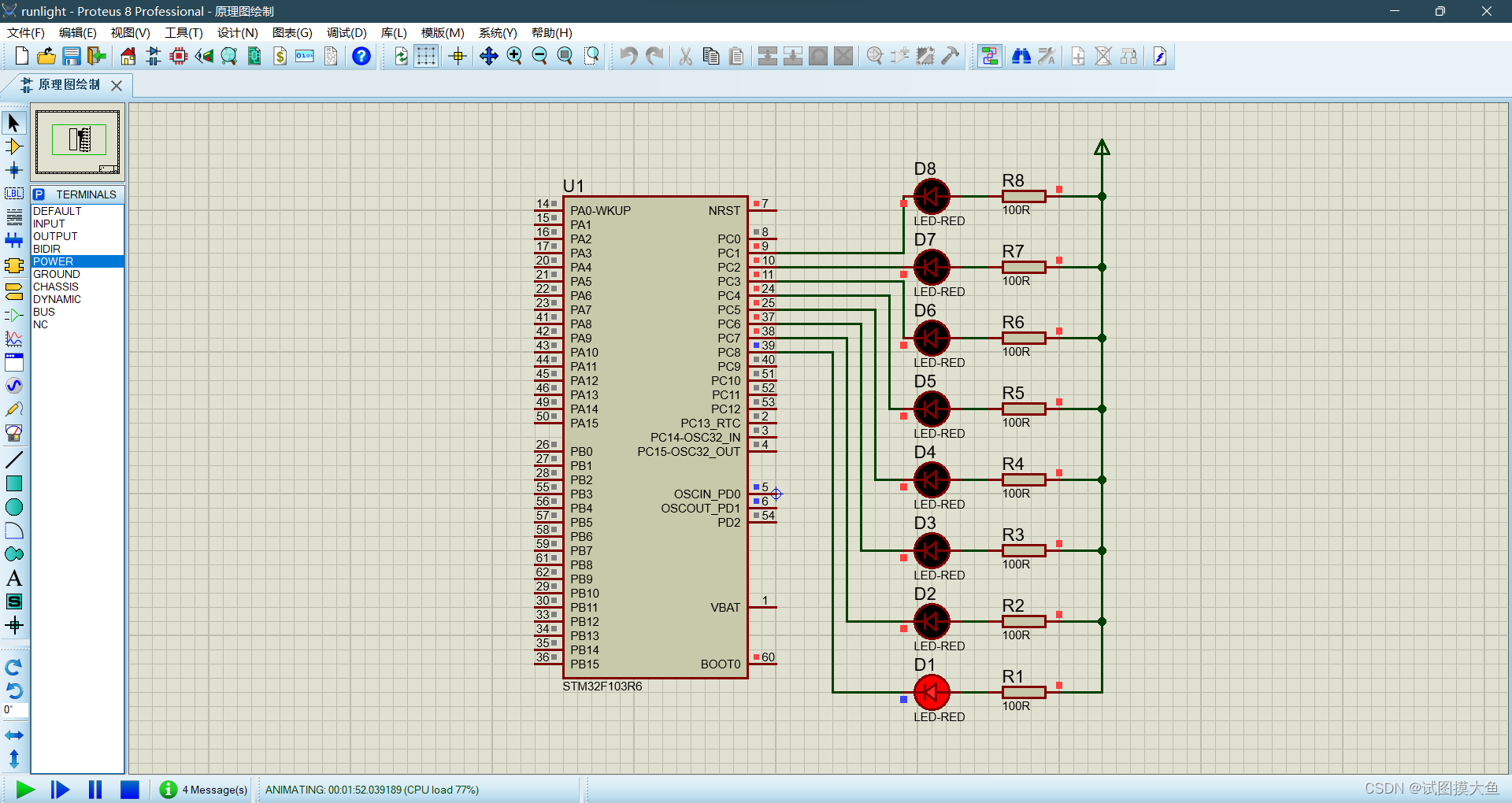Select the Junction dot mode tool
Screen dimensions: 1512x803
tap(13, 169)
